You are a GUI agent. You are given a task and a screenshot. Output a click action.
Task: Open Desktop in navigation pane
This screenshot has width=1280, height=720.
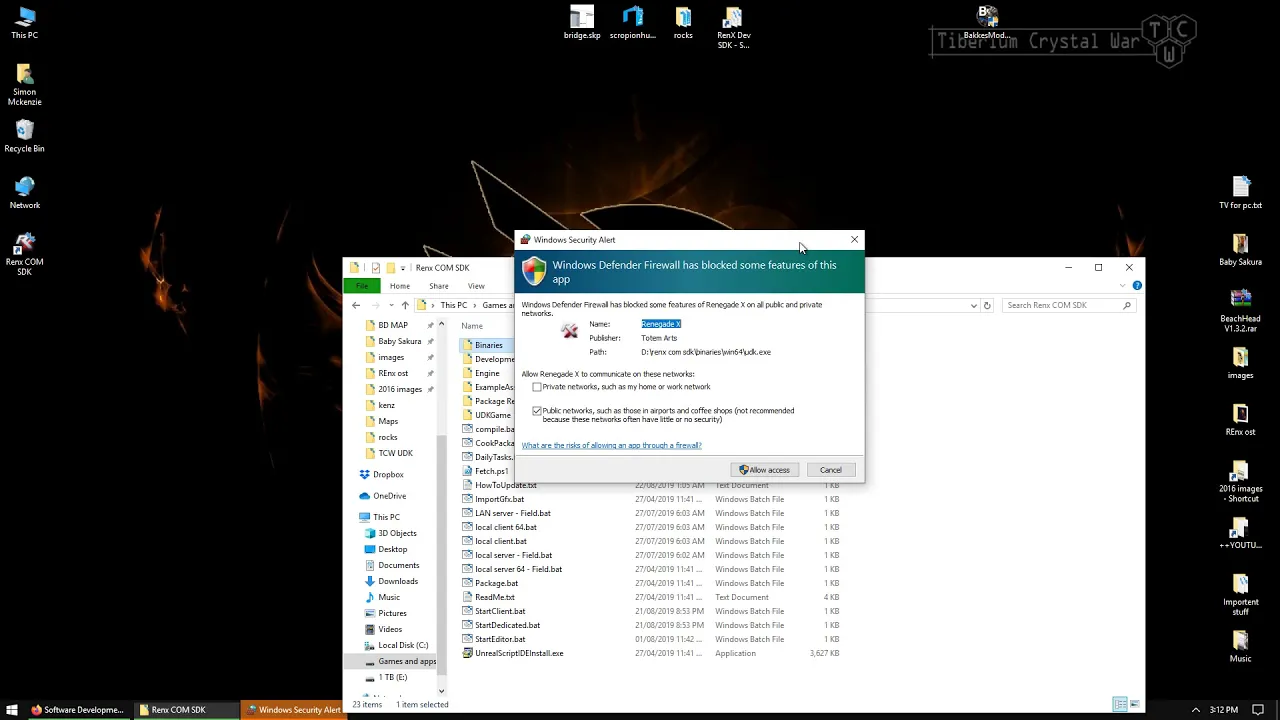pos(392,549)
